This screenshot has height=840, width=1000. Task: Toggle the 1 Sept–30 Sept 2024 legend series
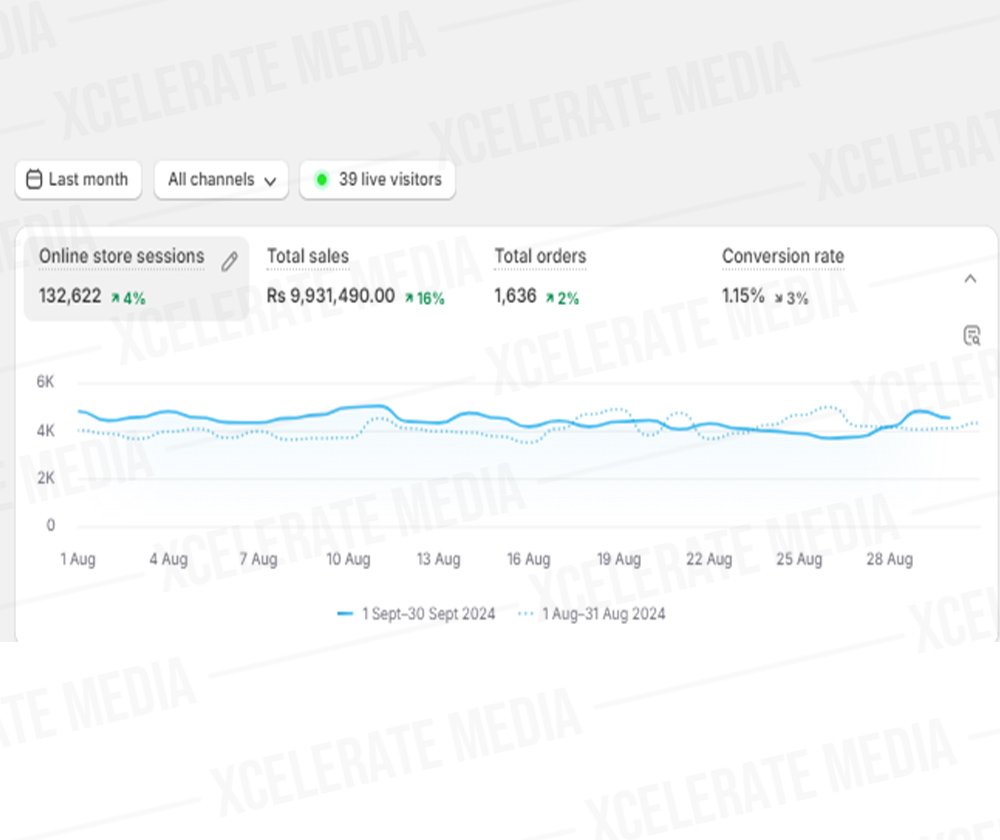[x=416, y=614]
